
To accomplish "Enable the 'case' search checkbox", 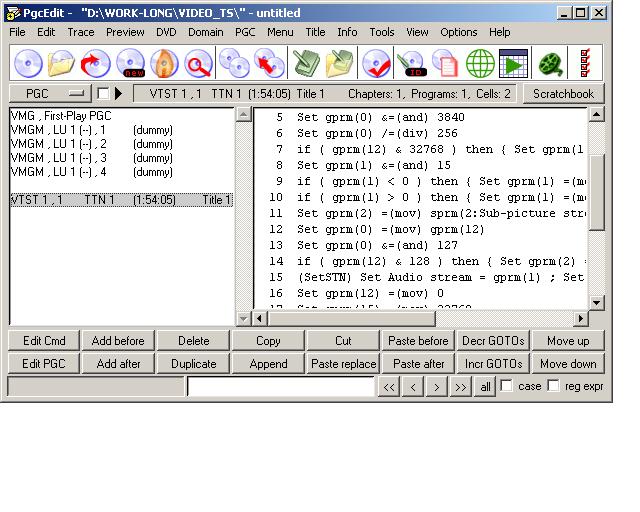I will click(507, 385).
